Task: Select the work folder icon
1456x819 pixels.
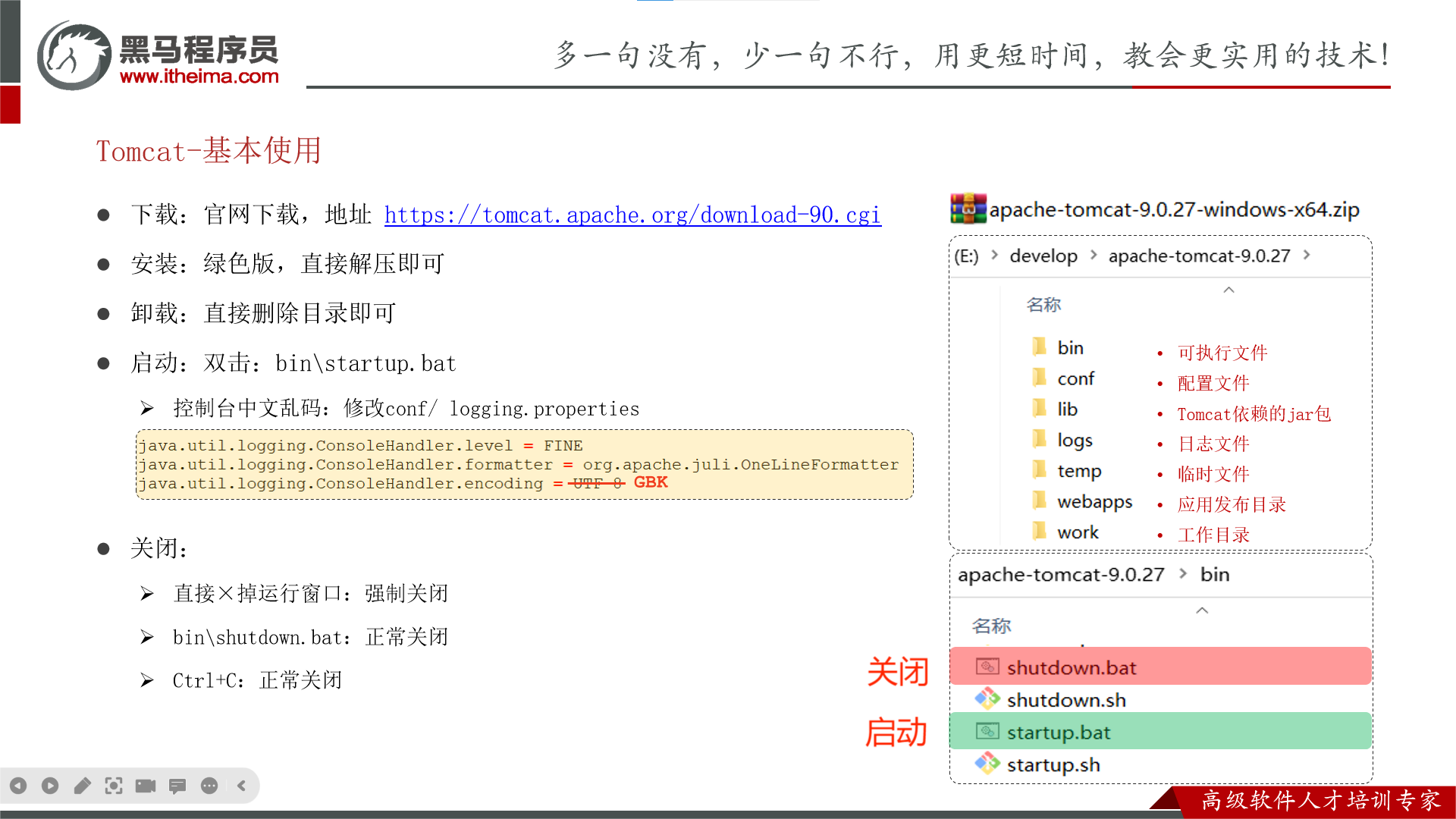Action: (x=1040, y=531)
